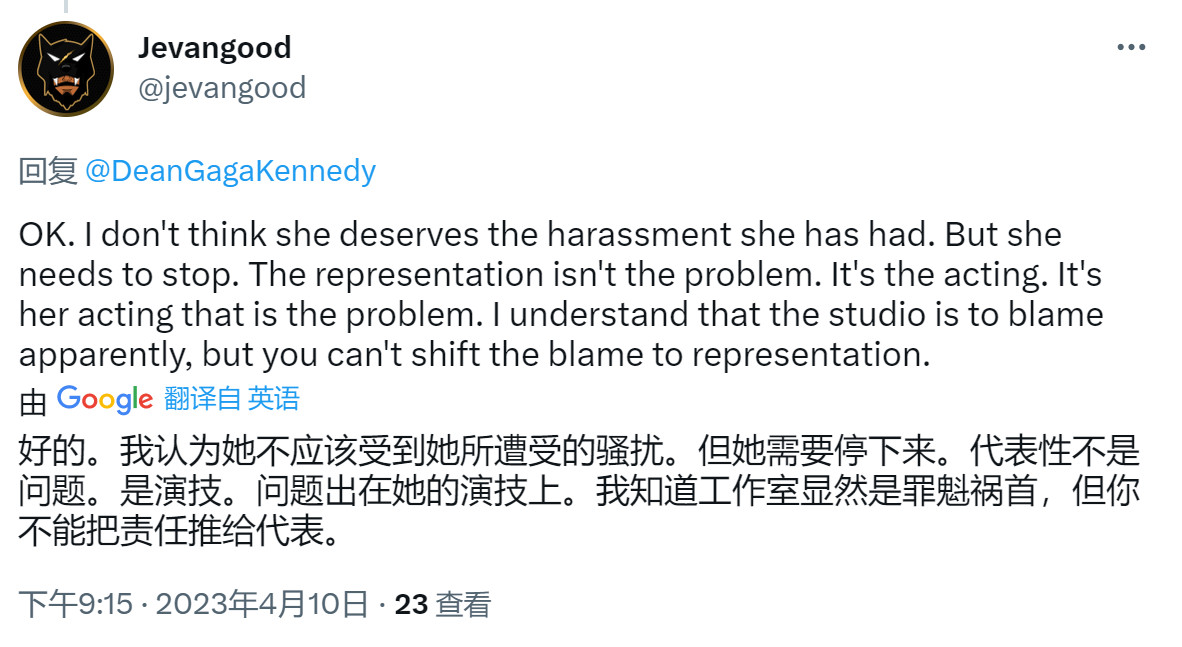This screenshot has height=647, width=1182.
Task: Click the 英语 source language text
Action: 274,400
